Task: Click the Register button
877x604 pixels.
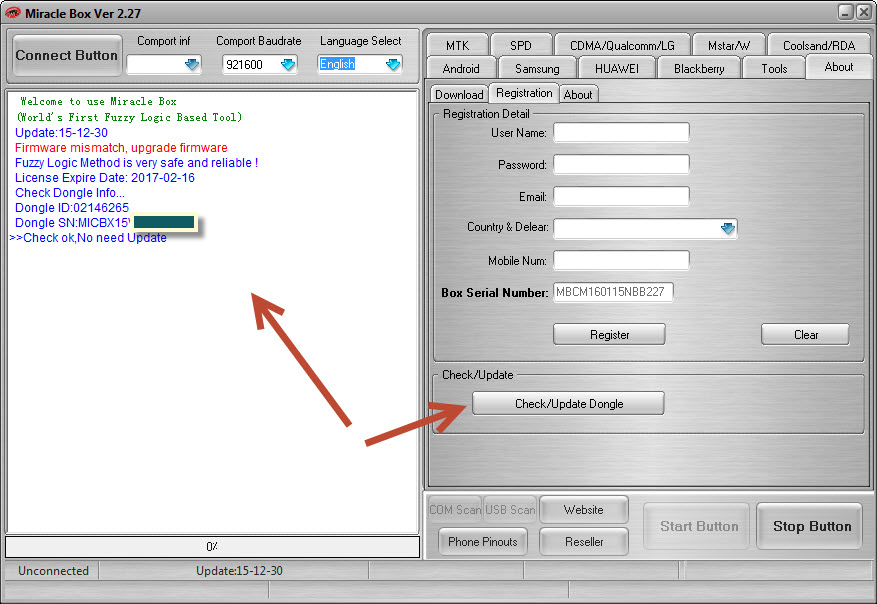Action: tap(609, 334)
